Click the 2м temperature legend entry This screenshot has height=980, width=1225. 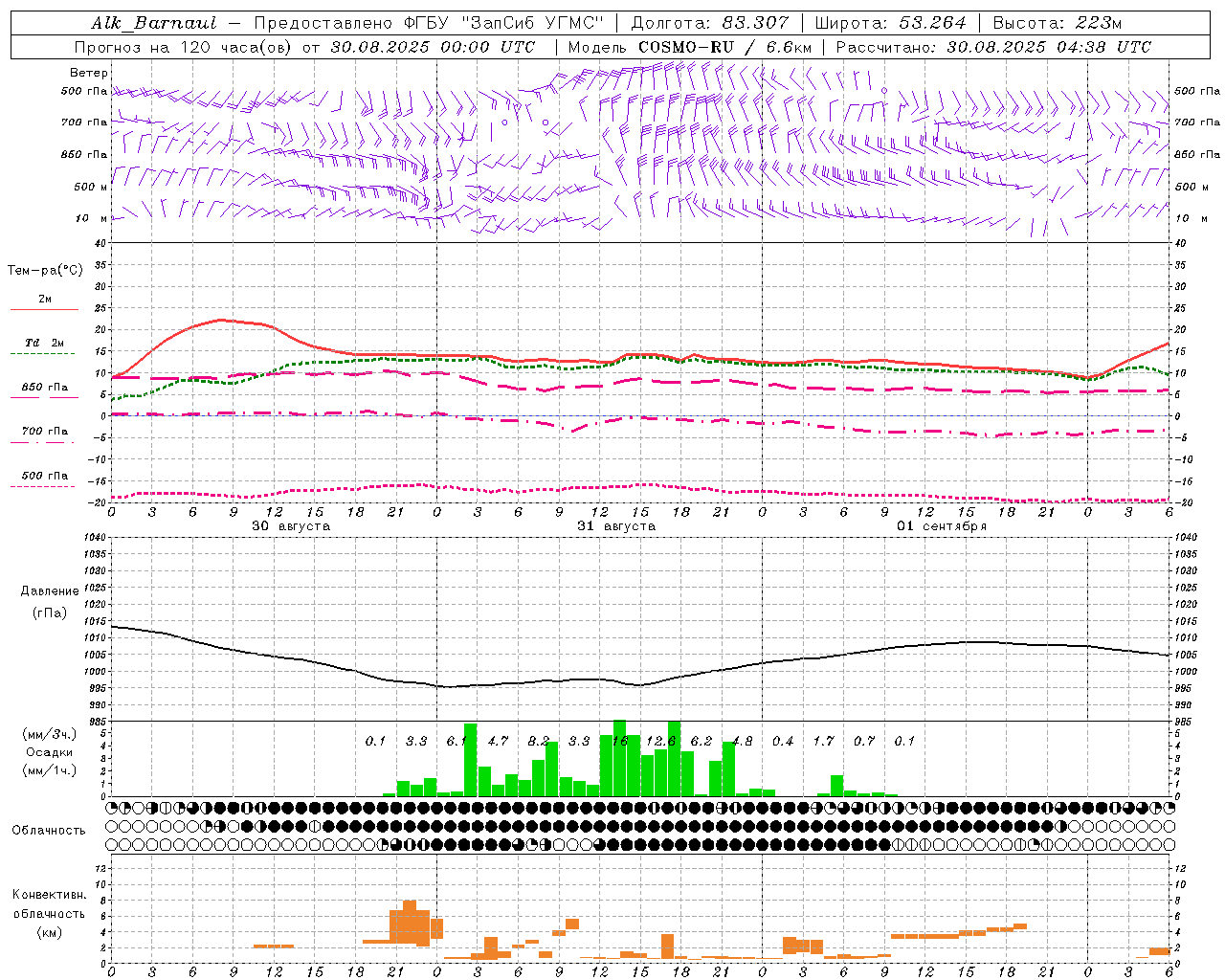pos(44,300)
